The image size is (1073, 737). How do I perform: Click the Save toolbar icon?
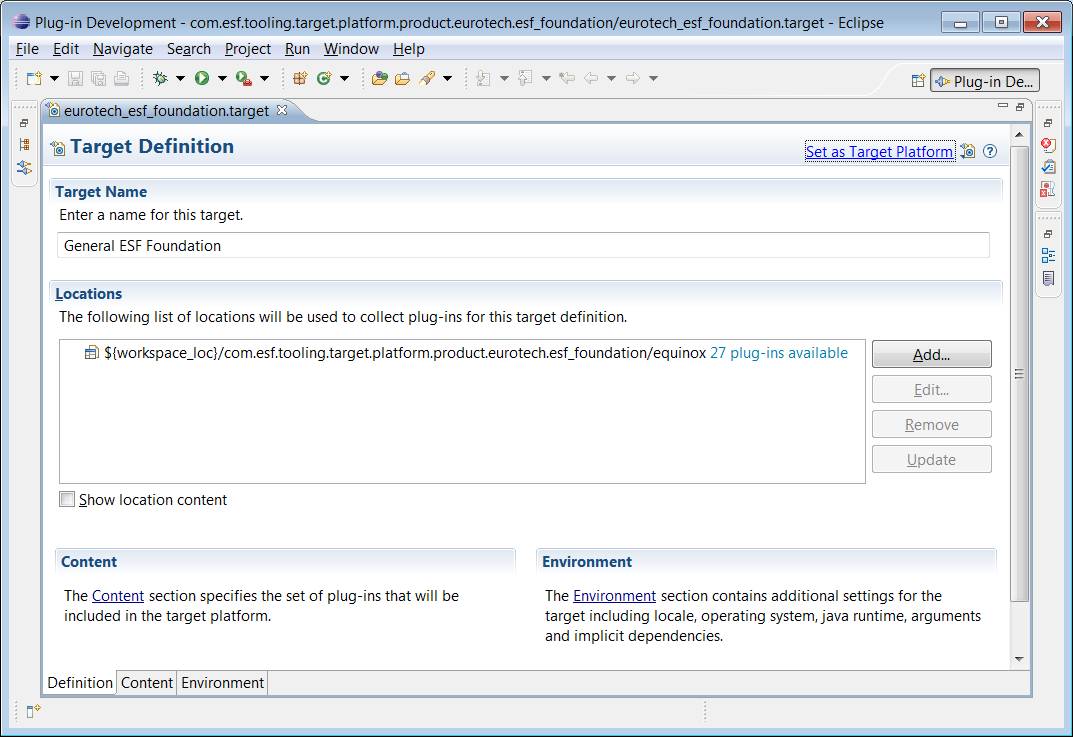click(75, 78)
